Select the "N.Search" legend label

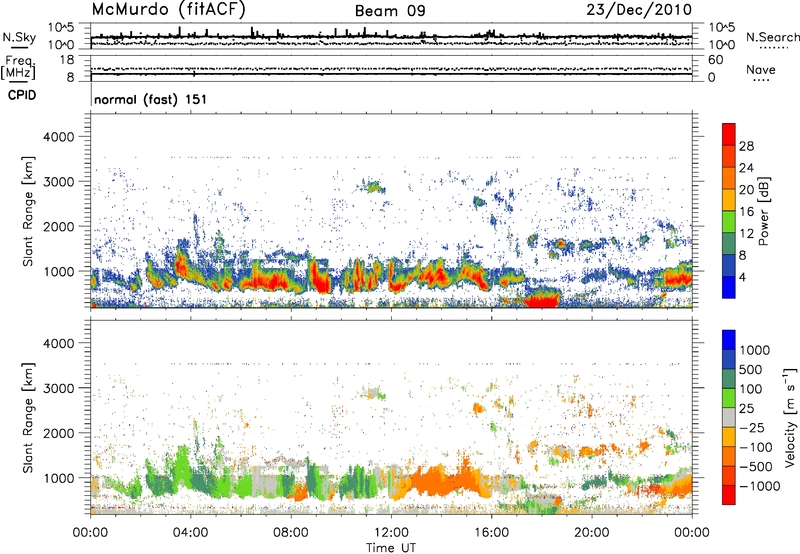click(772, 37)
